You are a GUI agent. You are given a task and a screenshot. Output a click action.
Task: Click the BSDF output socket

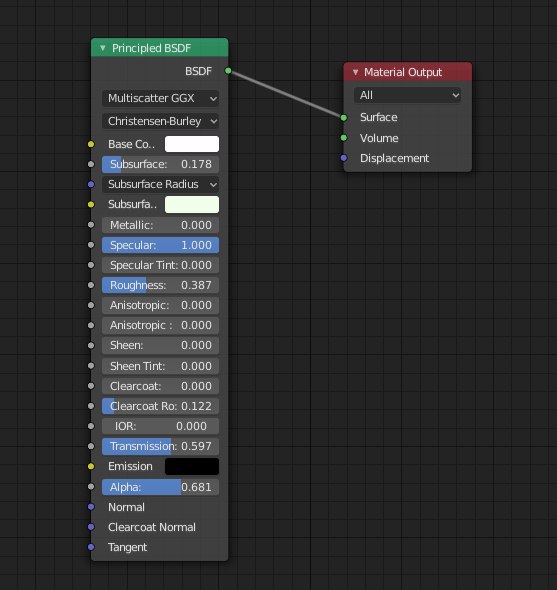tap(228, 71)
